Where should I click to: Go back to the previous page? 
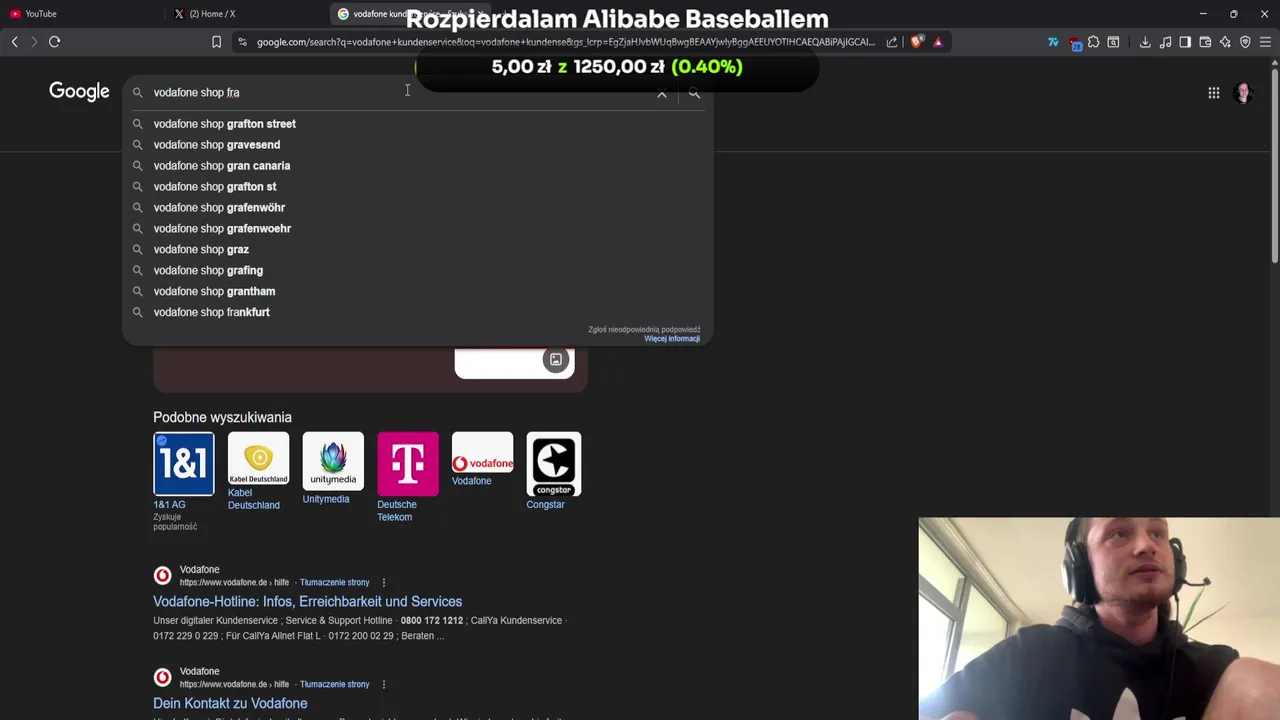[14, 42]
